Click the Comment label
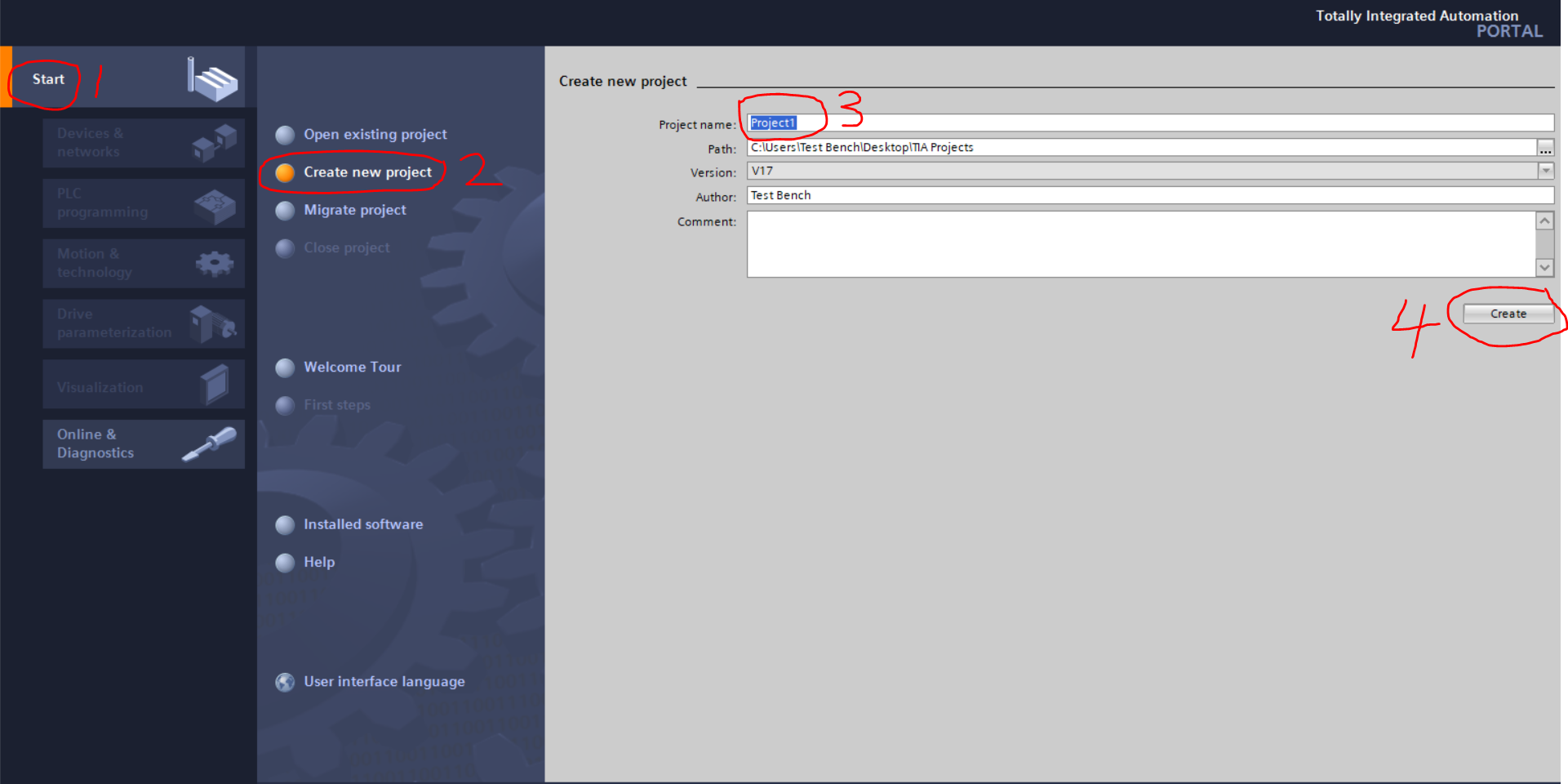Screen dimensions: 1568x784 [707, 221]
